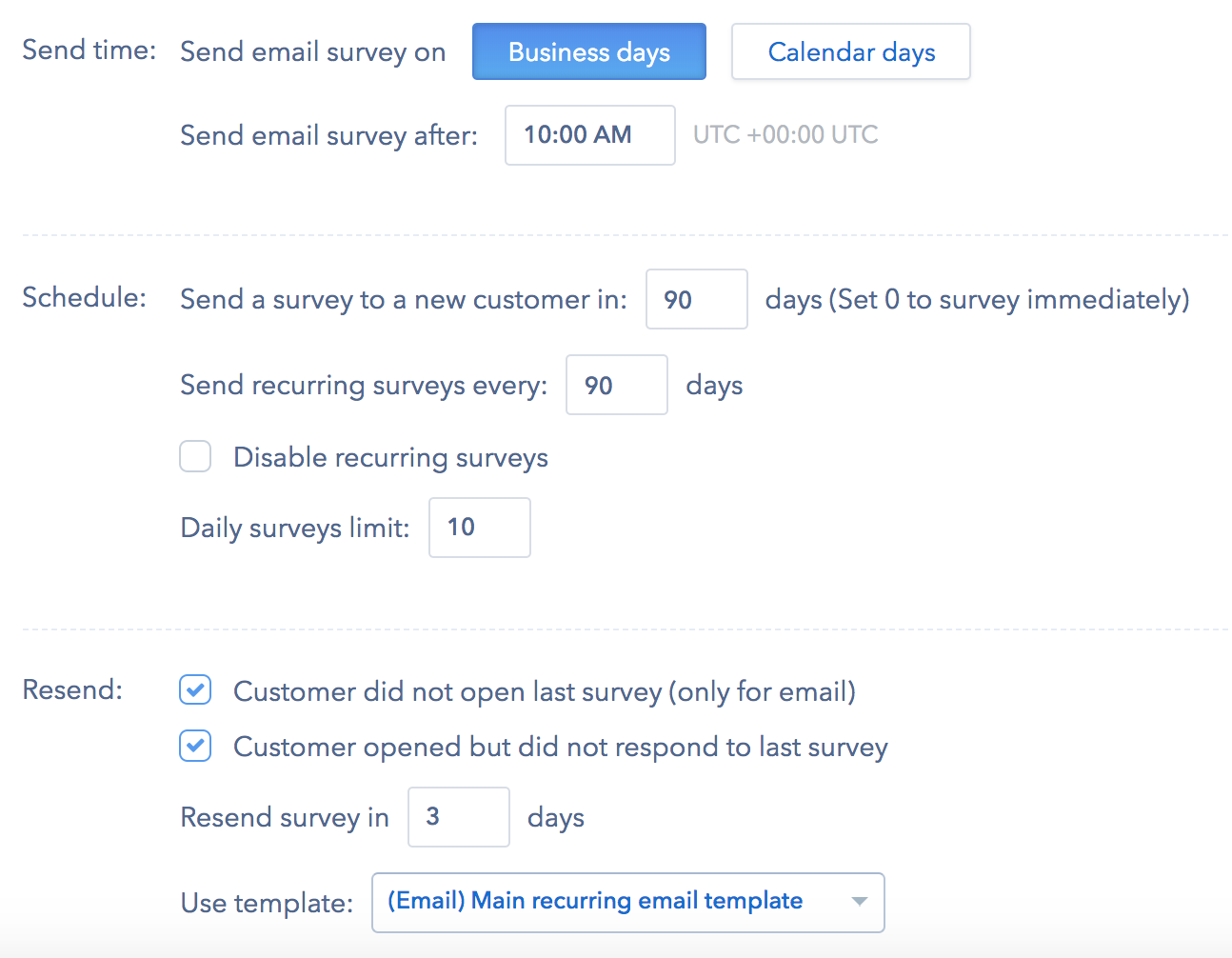Click the UTC +00:00 UTC timezone text
This screenshot has width=1232, height=958.
click(x=785, y=134)
